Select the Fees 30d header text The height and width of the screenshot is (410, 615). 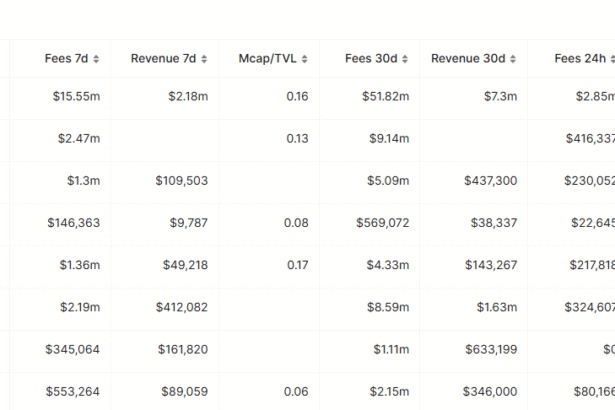(371, 59)
